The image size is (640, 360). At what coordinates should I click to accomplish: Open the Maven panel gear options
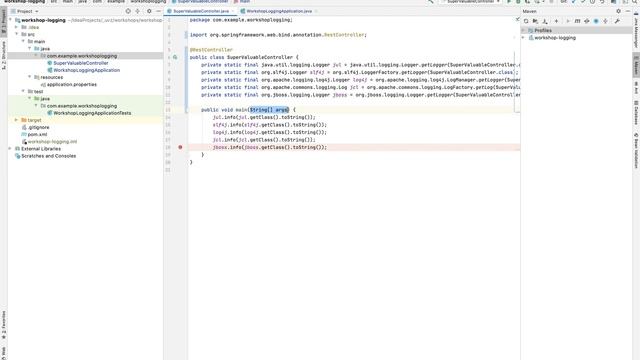point(618,11)
